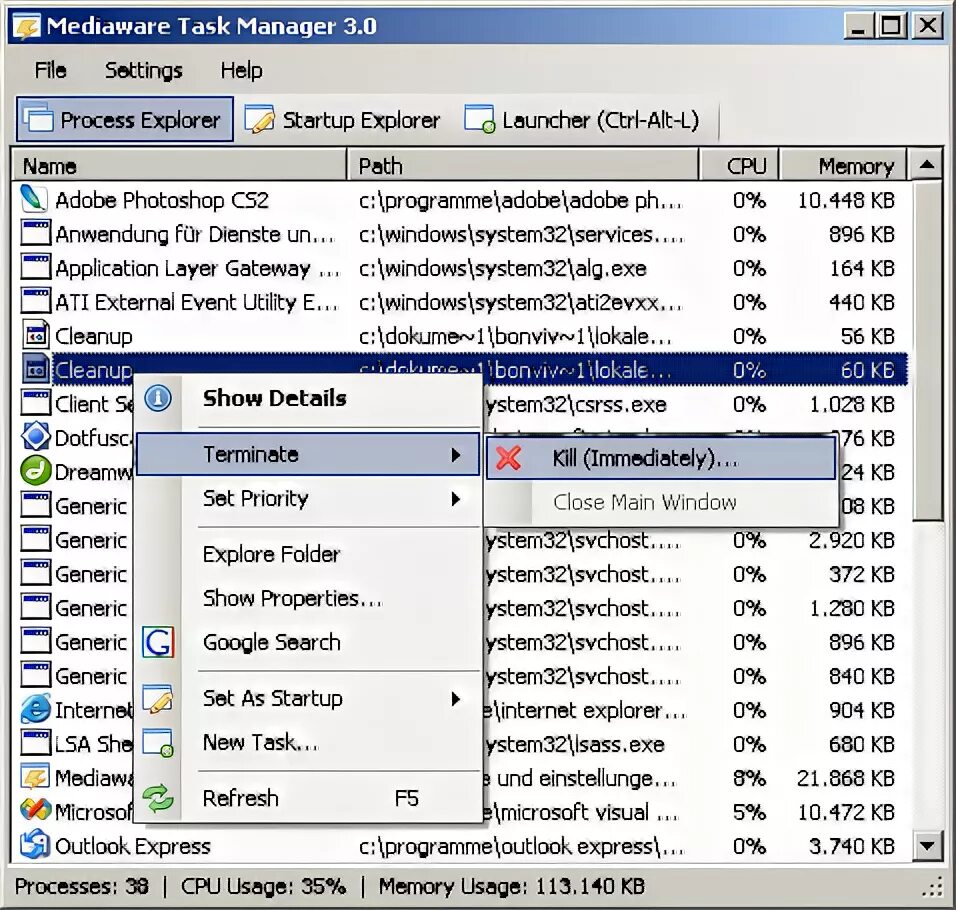Open the Help menu
The image size is (956, 910).
coord(241,71)
